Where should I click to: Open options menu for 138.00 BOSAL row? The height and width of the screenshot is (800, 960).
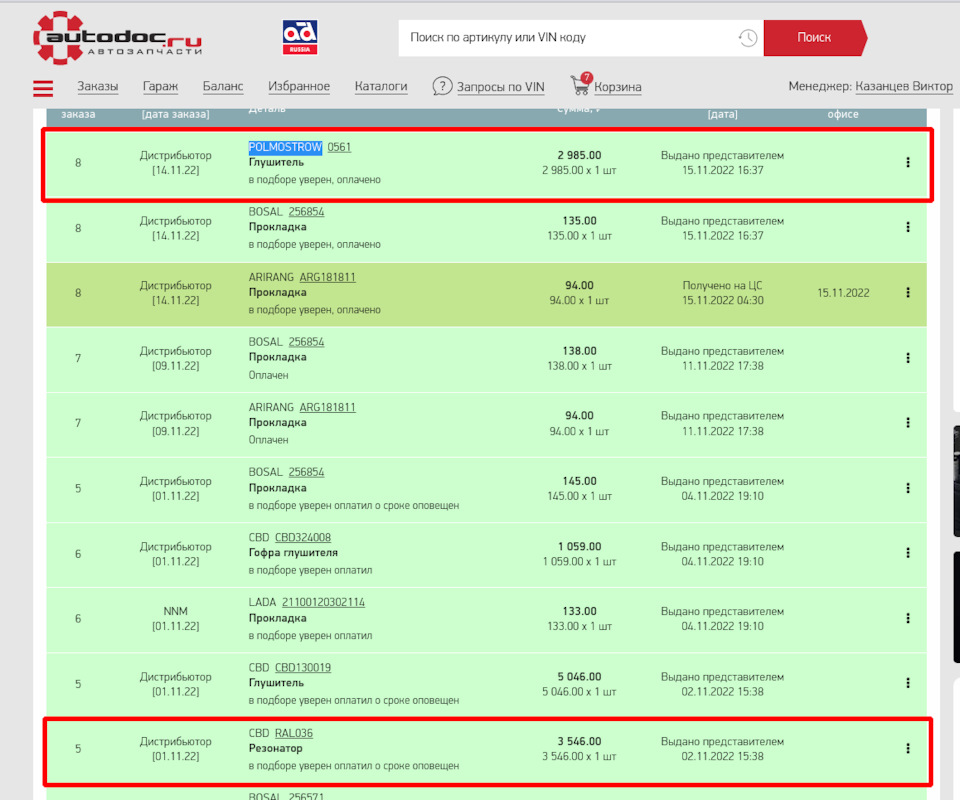tap(907, 358)
